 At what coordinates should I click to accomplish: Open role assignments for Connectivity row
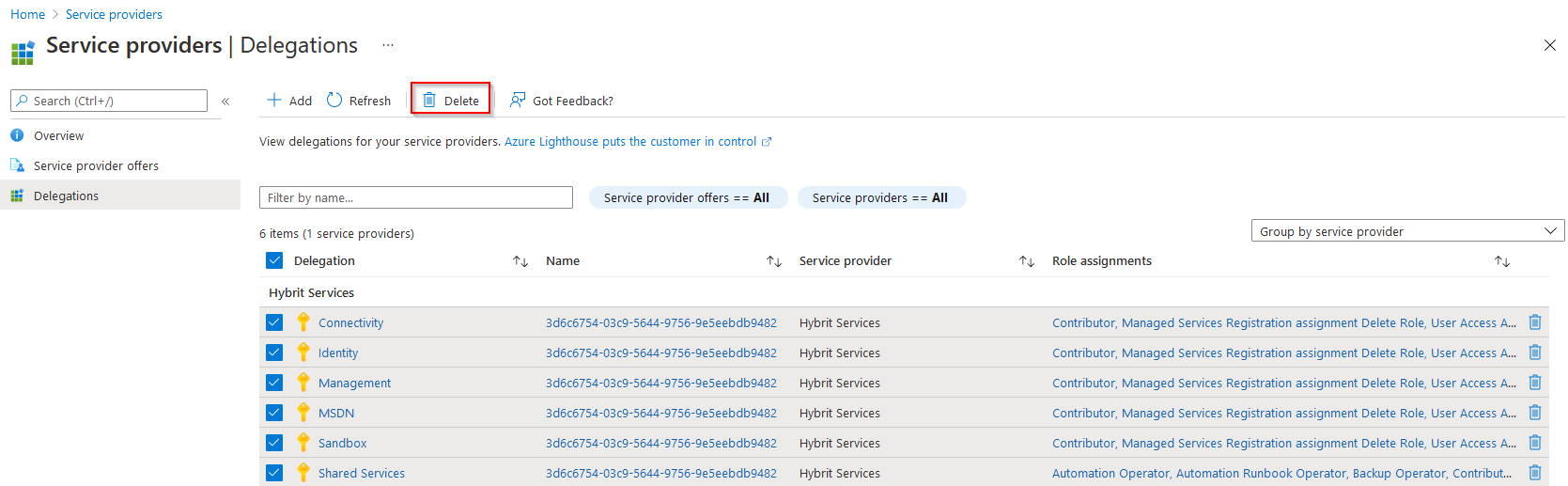point(1284,322)
